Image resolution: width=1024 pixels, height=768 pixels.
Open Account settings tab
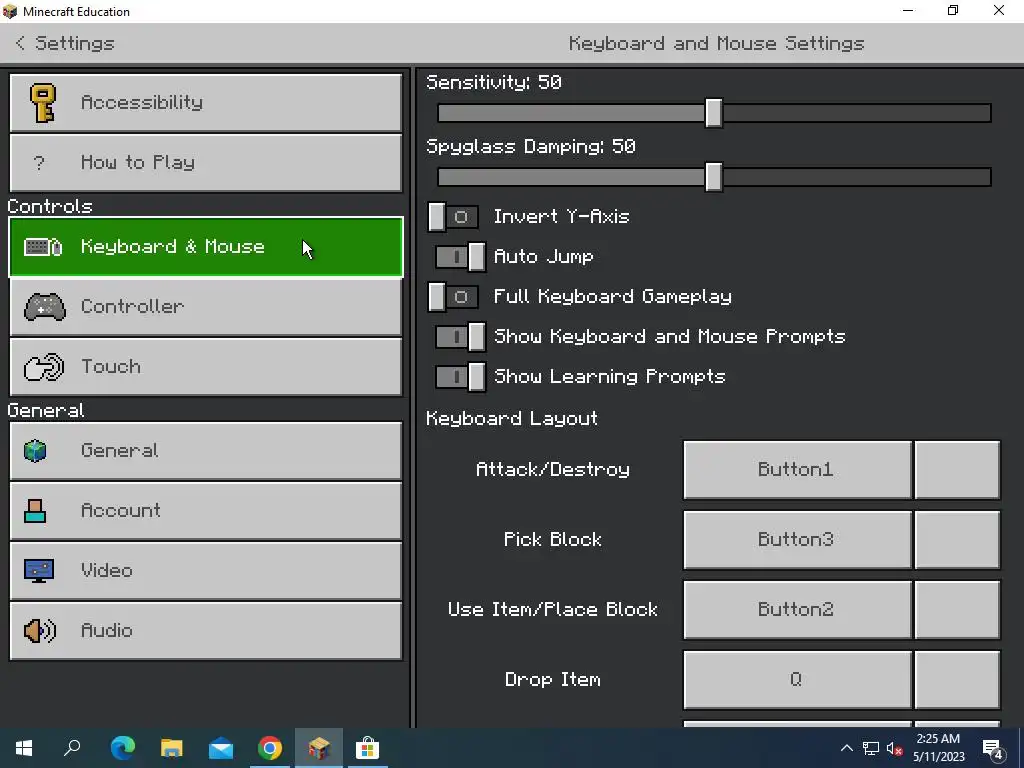point(206,511)
